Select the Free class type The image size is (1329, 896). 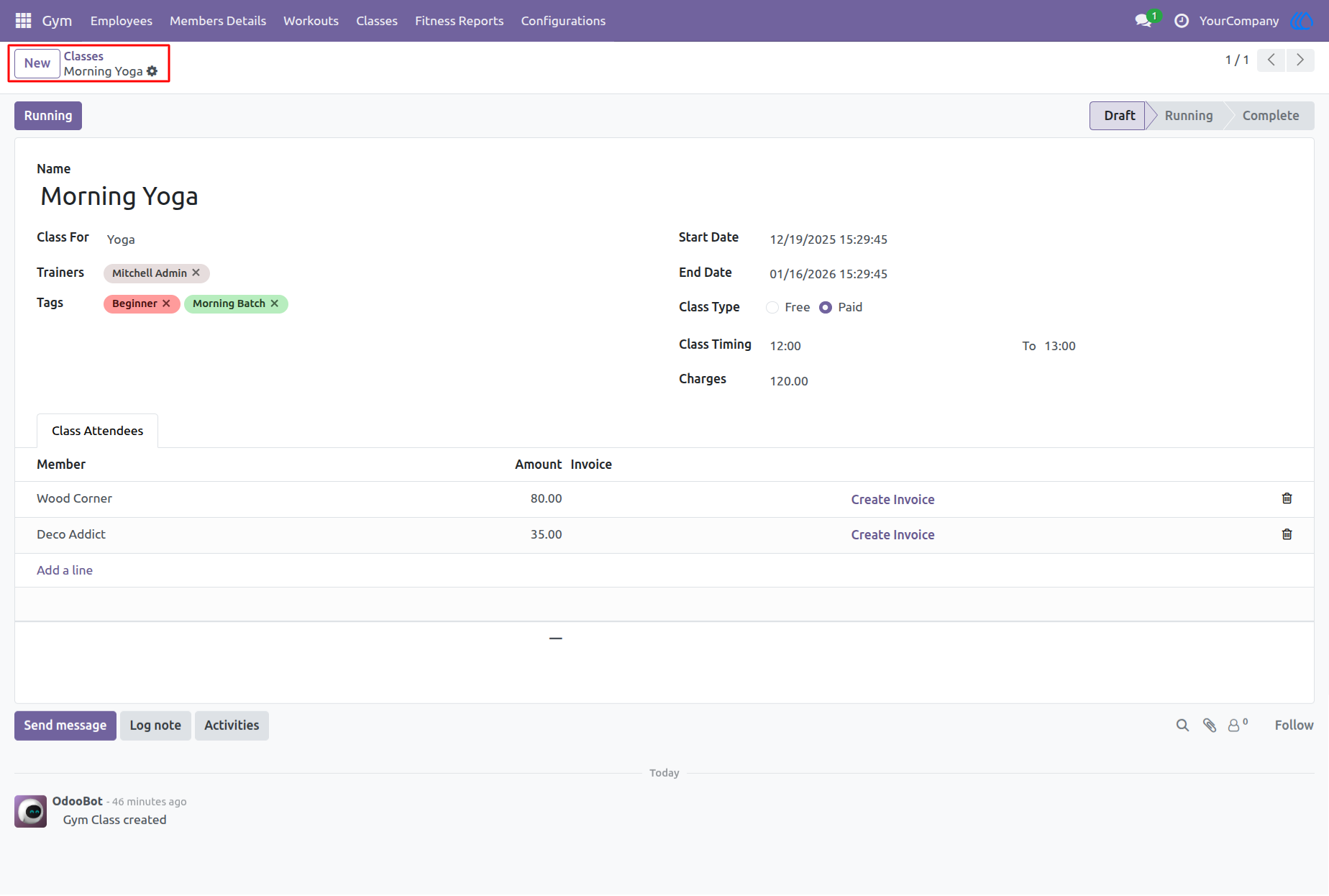[x=772, y=308]
